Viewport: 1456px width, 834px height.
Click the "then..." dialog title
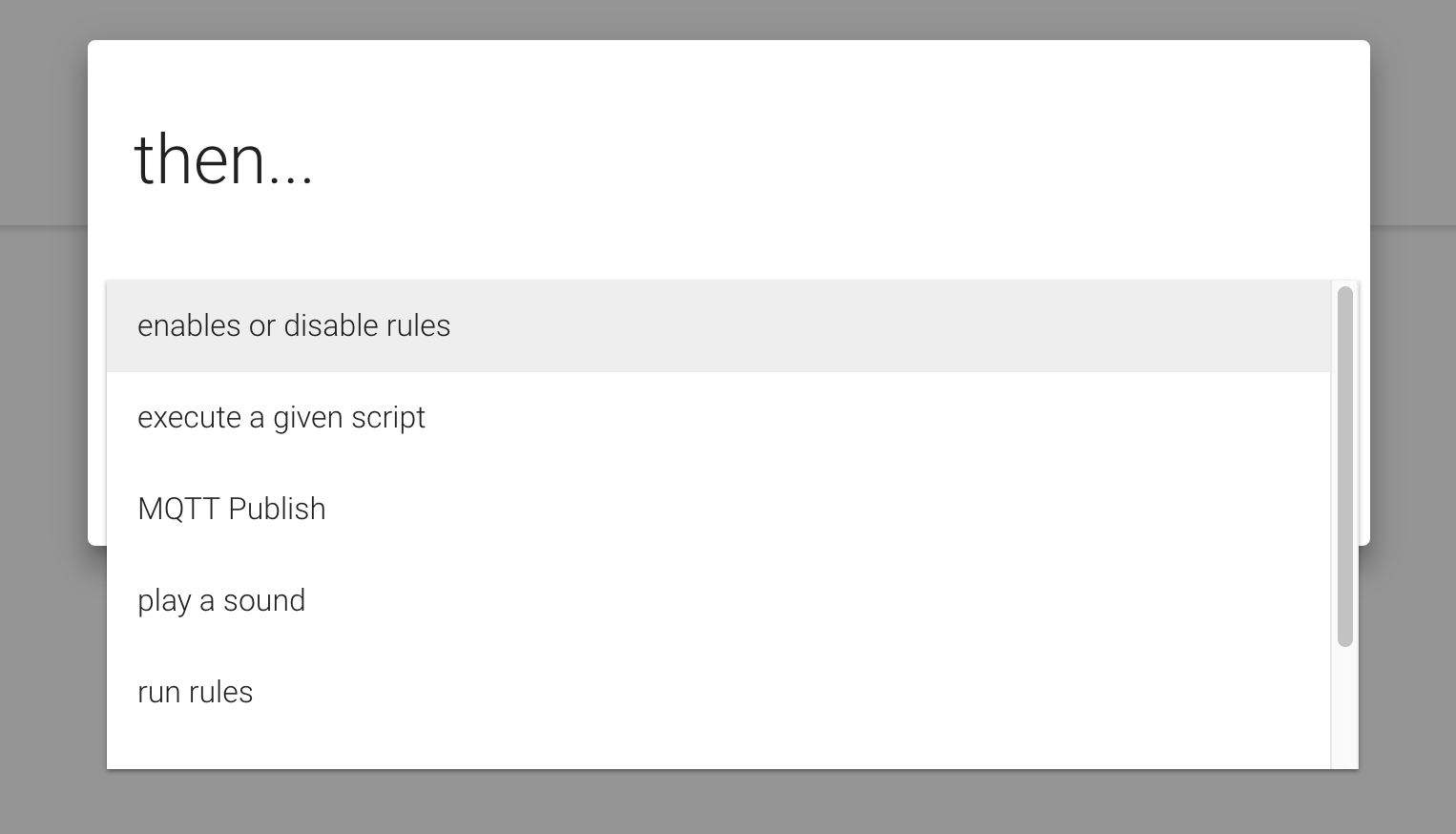click(224, 159)
